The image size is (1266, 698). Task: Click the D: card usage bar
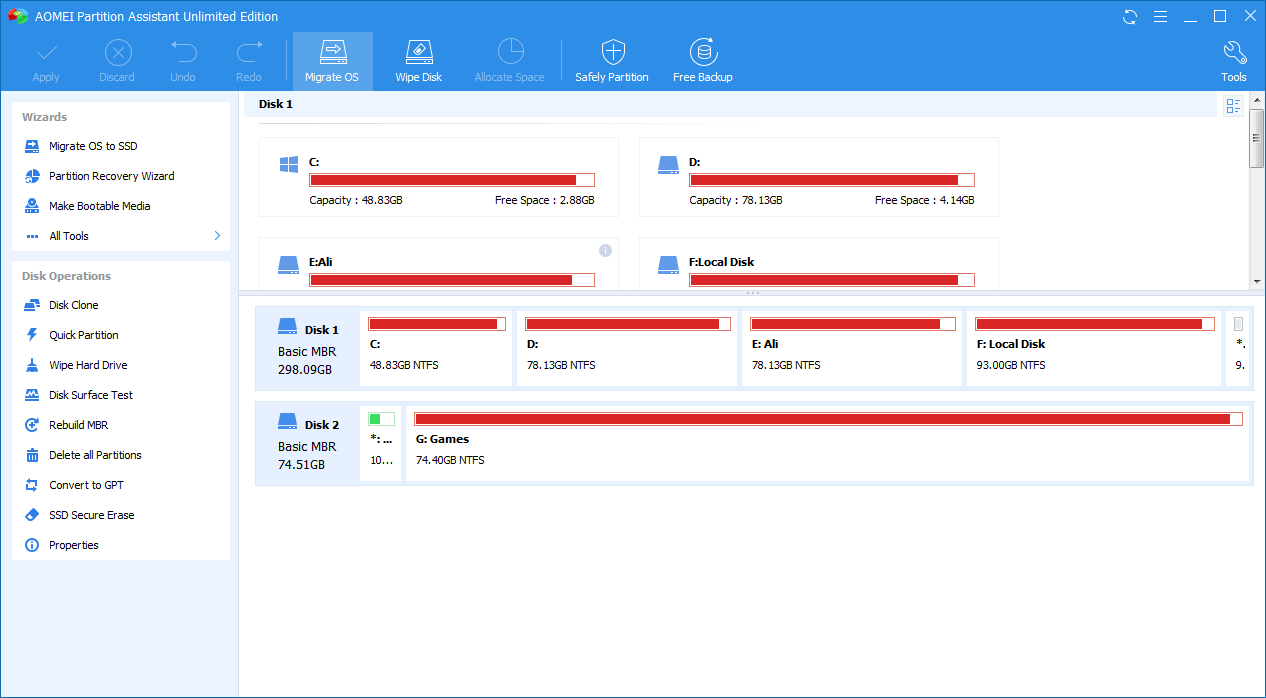click(x=832, y=180)
